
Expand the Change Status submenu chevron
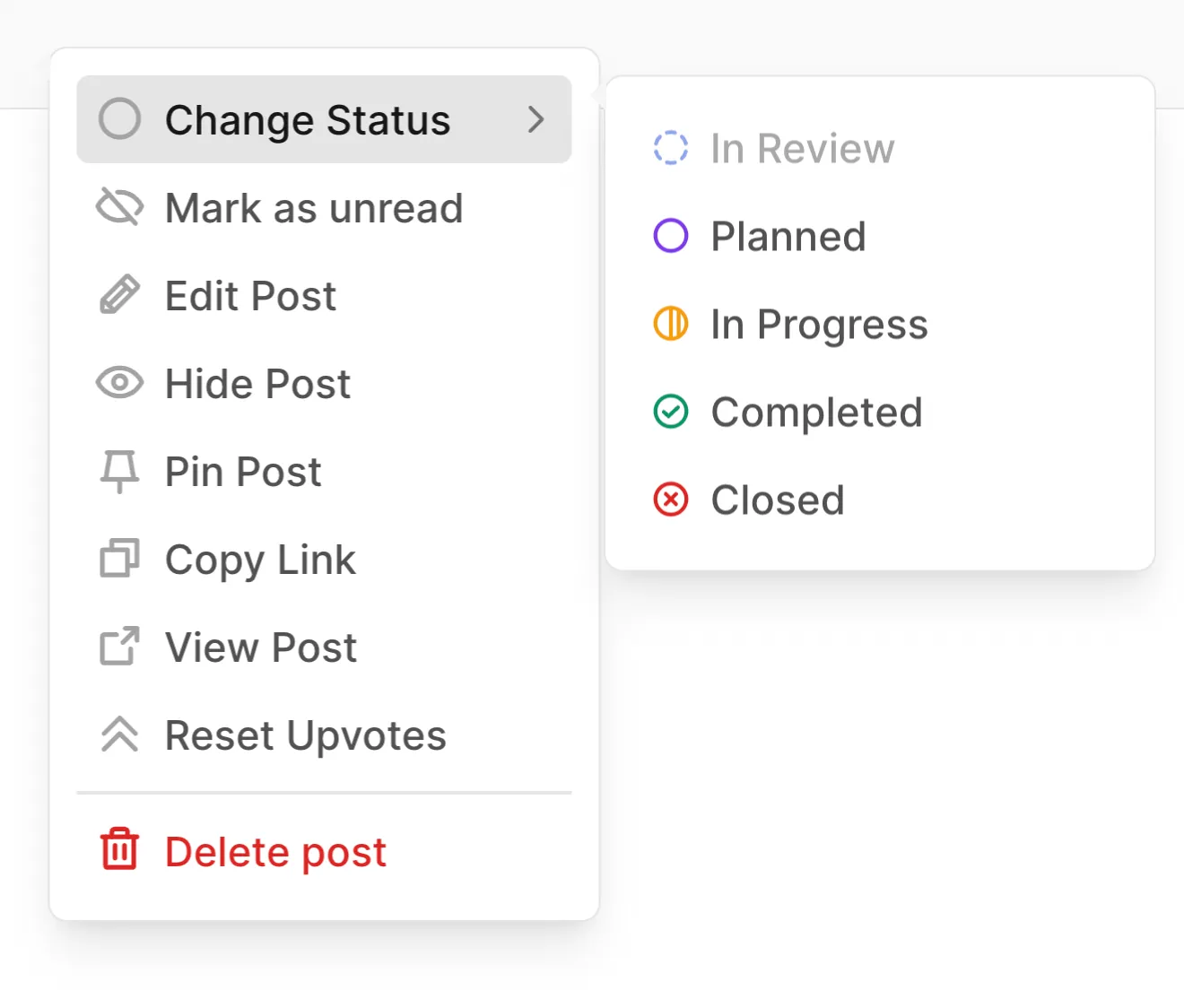pyautogui.click(x=536, y=119)
